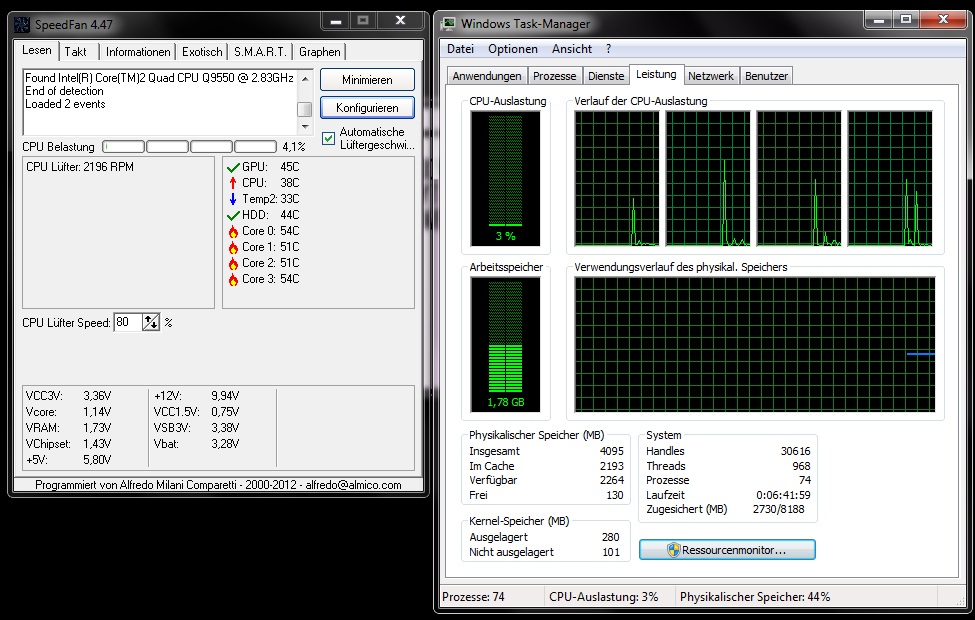Click the Minimieren button in SpeedFan

coord(367,80)
